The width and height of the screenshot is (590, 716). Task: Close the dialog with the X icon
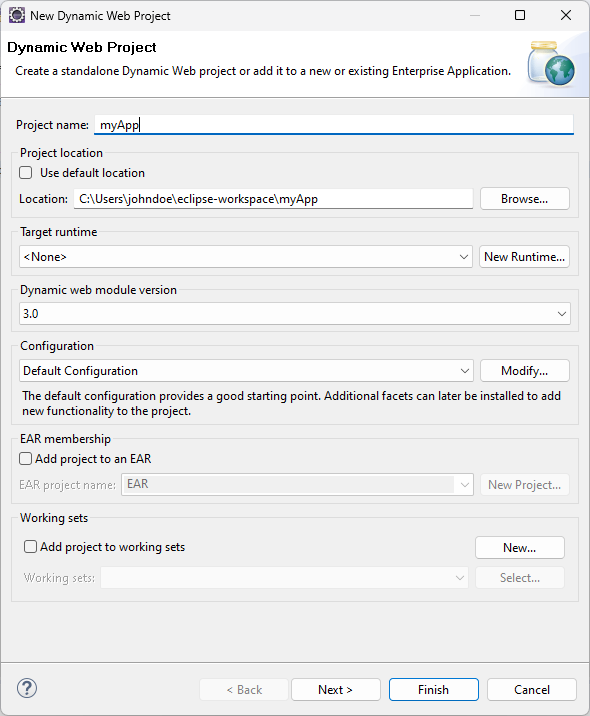coord(566,15)
